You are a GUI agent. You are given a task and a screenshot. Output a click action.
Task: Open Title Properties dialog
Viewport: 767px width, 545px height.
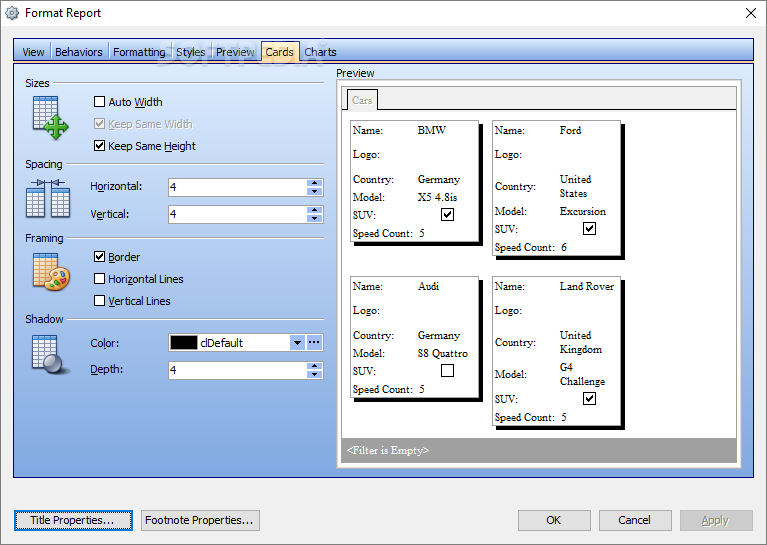pos(73,520)
